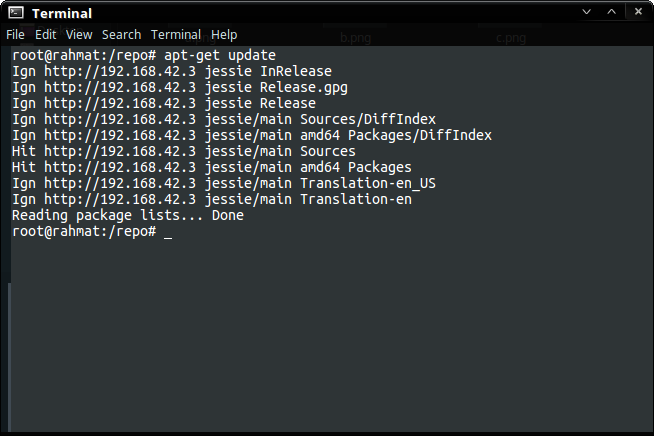The image size is (654, 436).
Task: Open the Search menu
Action: coord(122,34)
